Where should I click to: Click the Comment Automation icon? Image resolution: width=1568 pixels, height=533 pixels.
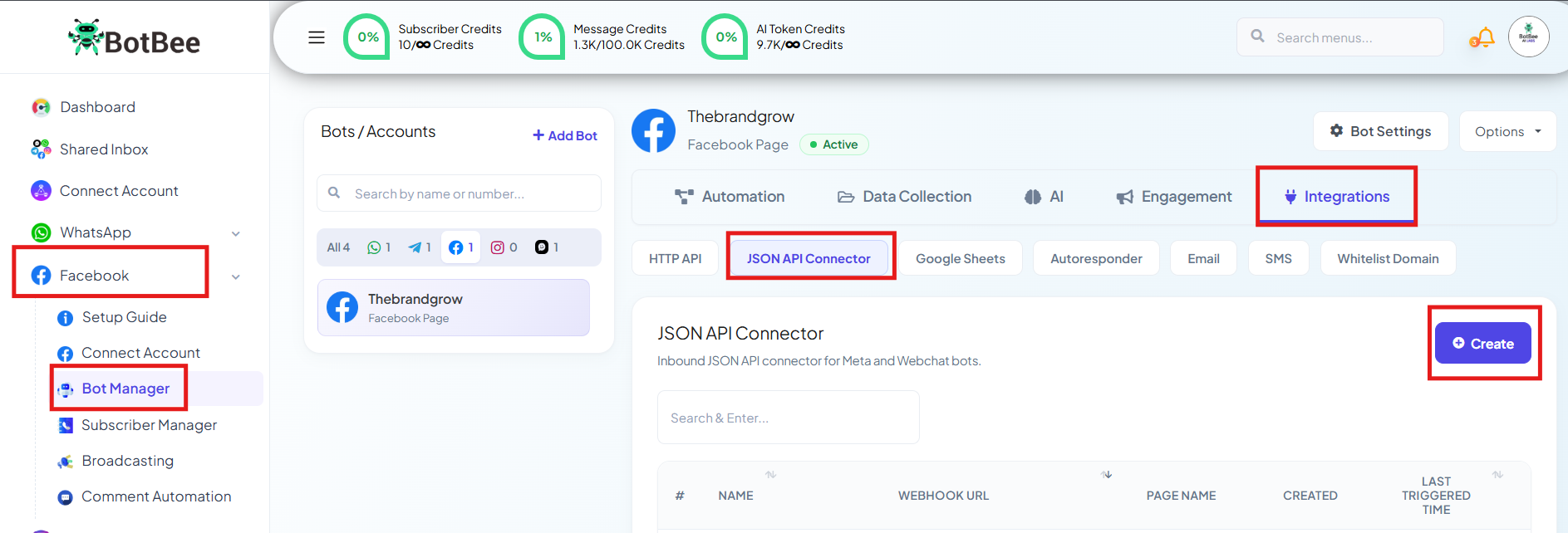[65, 497]
